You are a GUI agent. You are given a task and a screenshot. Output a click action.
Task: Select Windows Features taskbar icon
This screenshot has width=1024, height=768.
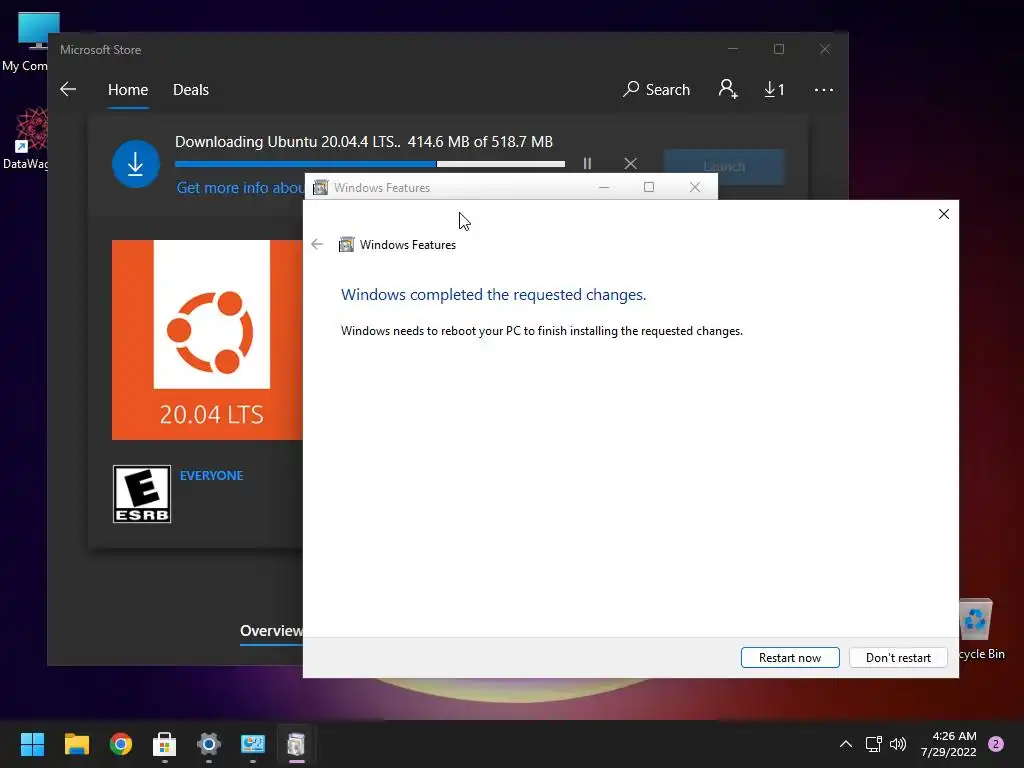click(296, 744)
